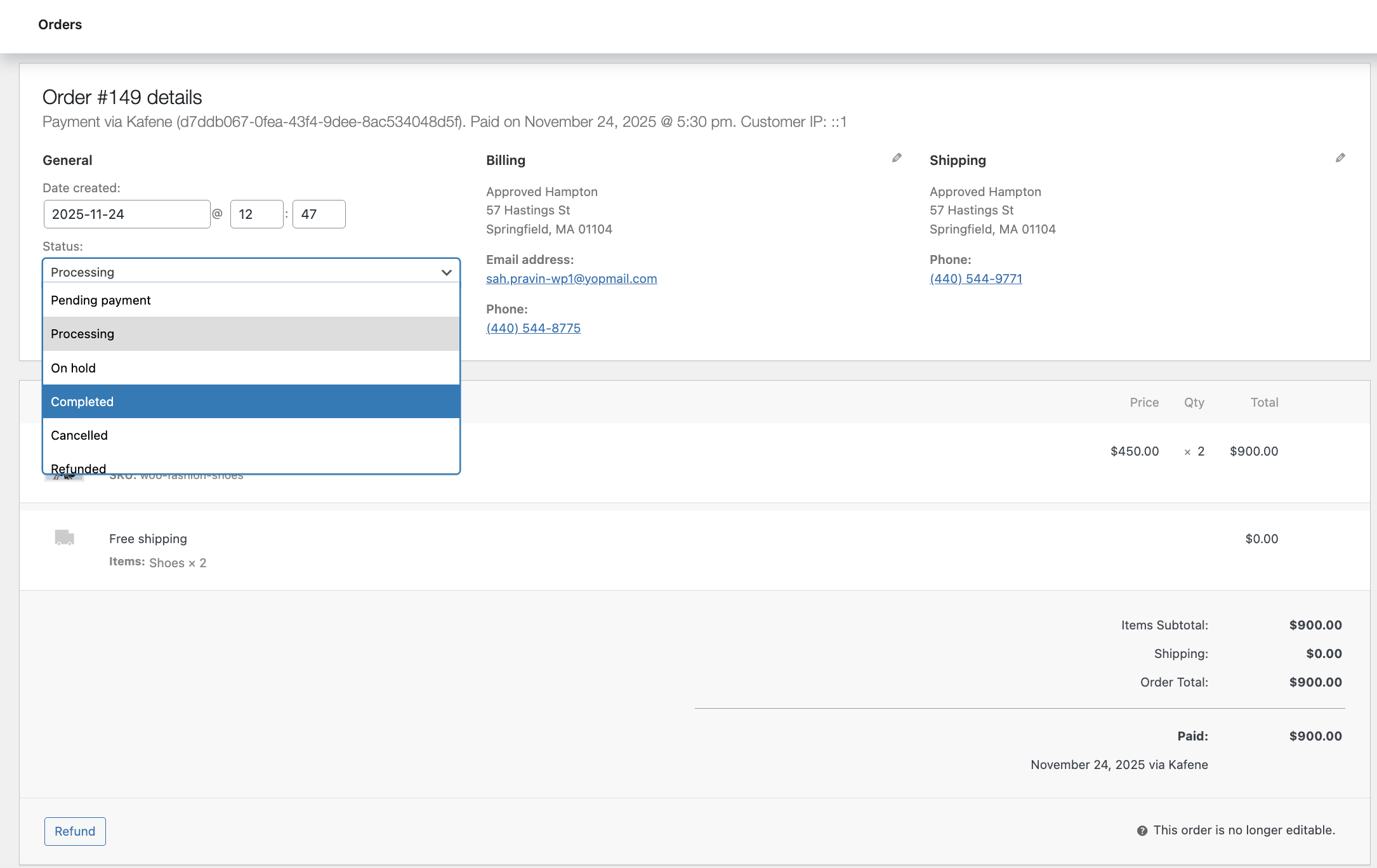
Task: Edit billing address with pencil icon
Action: 897,158
